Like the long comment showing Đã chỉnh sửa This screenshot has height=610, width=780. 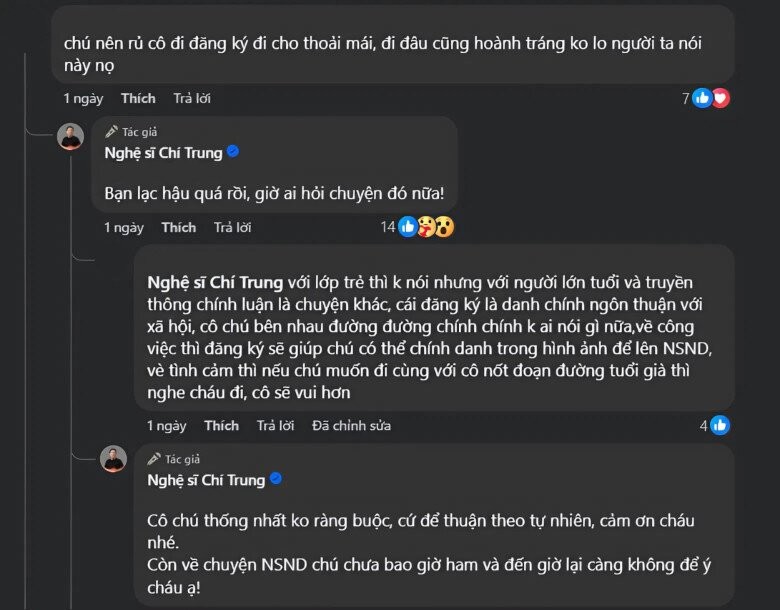pyautogui.click(x=221, y=425)
